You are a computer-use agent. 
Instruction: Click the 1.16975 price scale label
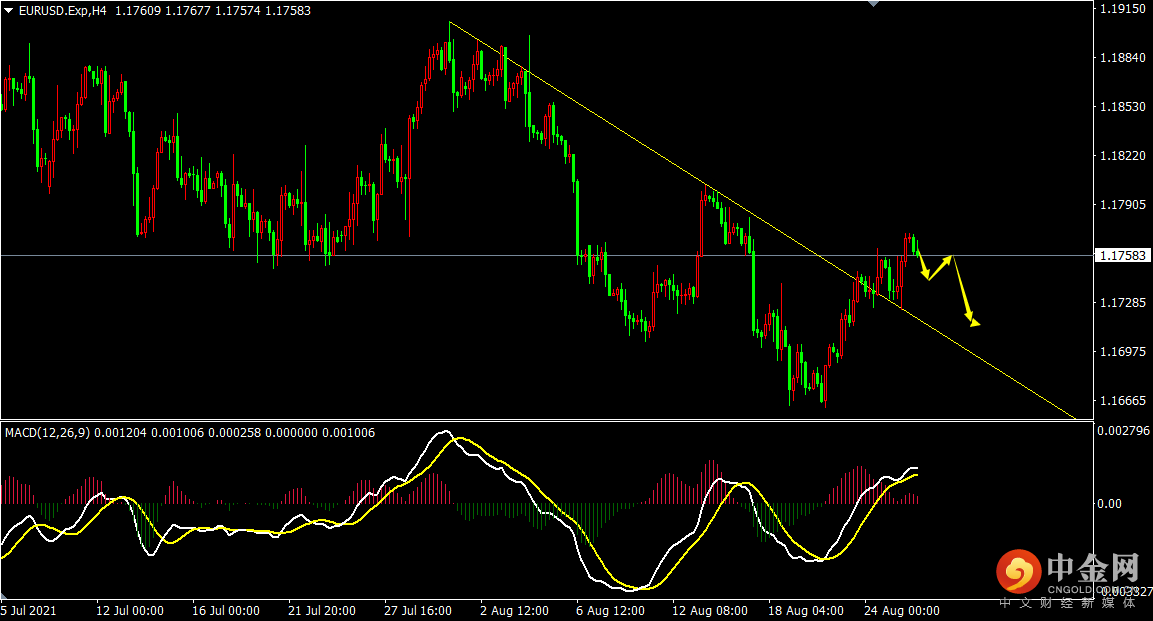coord(1123,352)
